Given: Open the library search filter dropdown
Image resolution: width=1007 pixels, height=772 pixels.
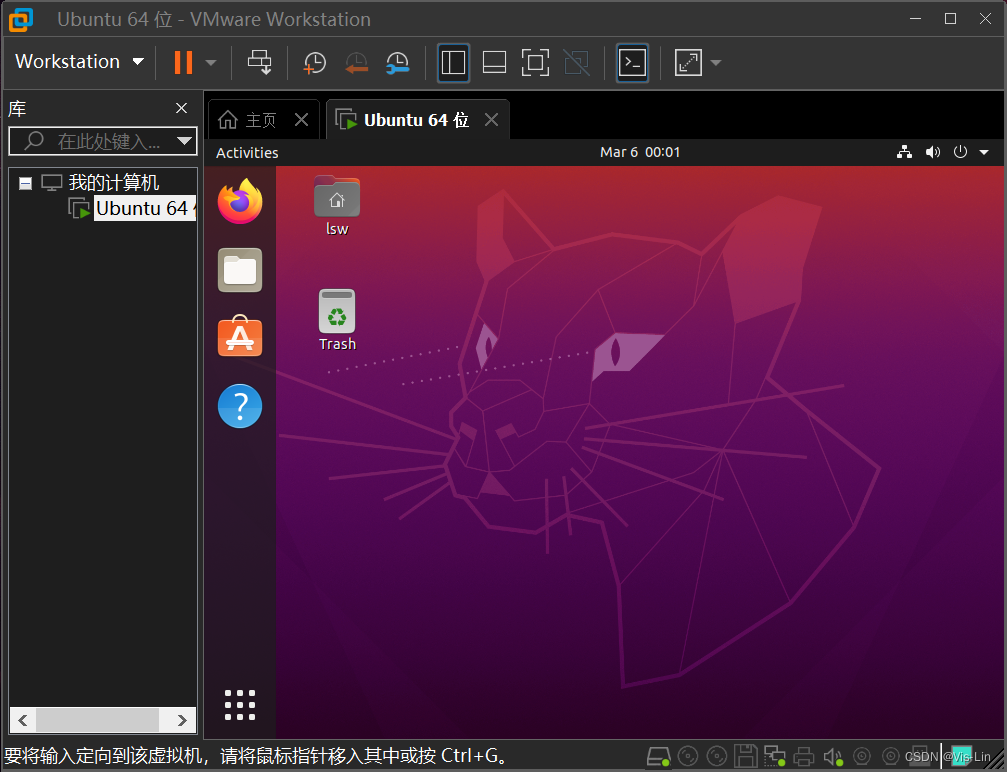Looking at the screenshot, I should tap(185, 141).
